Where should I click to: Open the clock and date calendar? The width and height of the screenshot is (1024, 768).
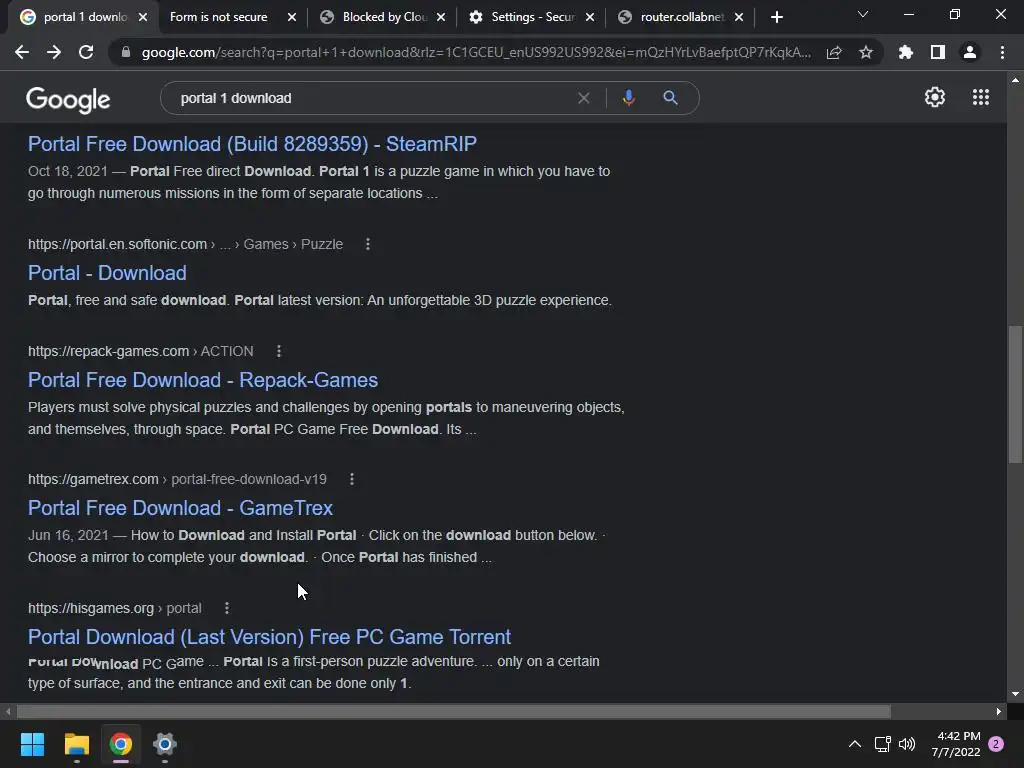tap(956, 744)
